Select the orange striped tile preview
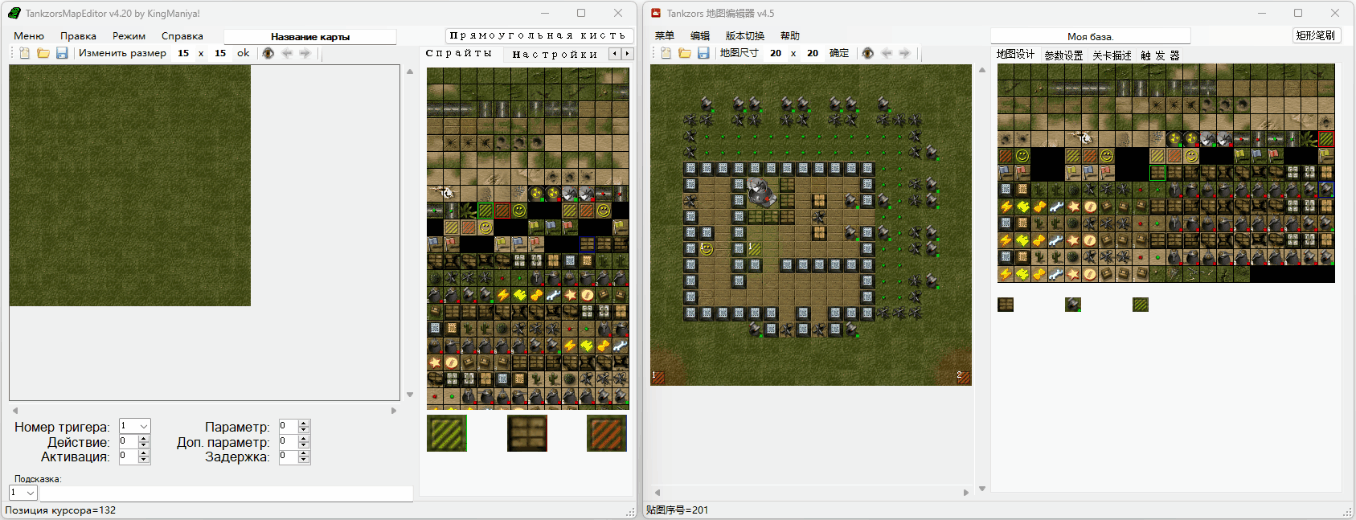Image resolution: width=1356 pixels, height=520 pixels. 607,433
